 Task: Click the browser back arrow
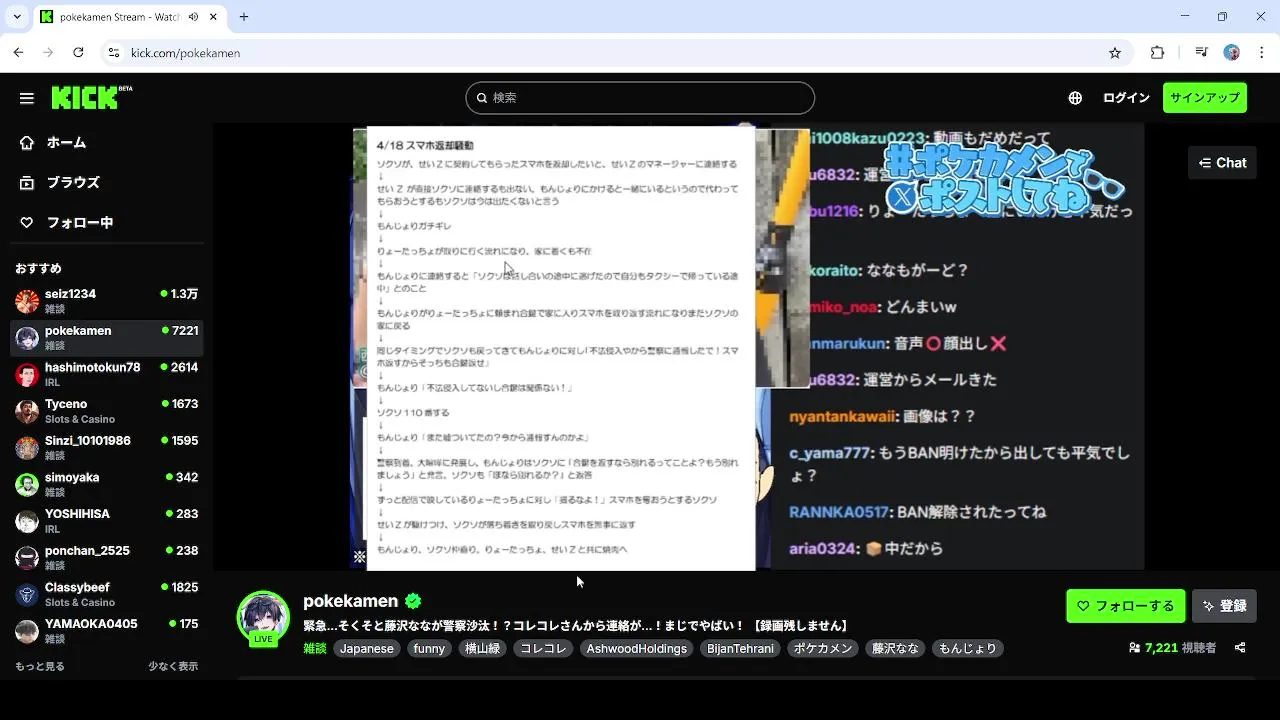coord(18,53)
